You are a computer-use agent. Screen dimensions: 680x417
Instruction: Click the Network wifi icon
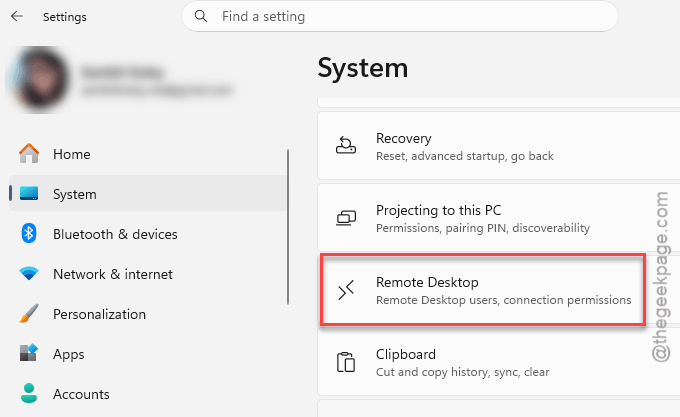click(29, 274)
